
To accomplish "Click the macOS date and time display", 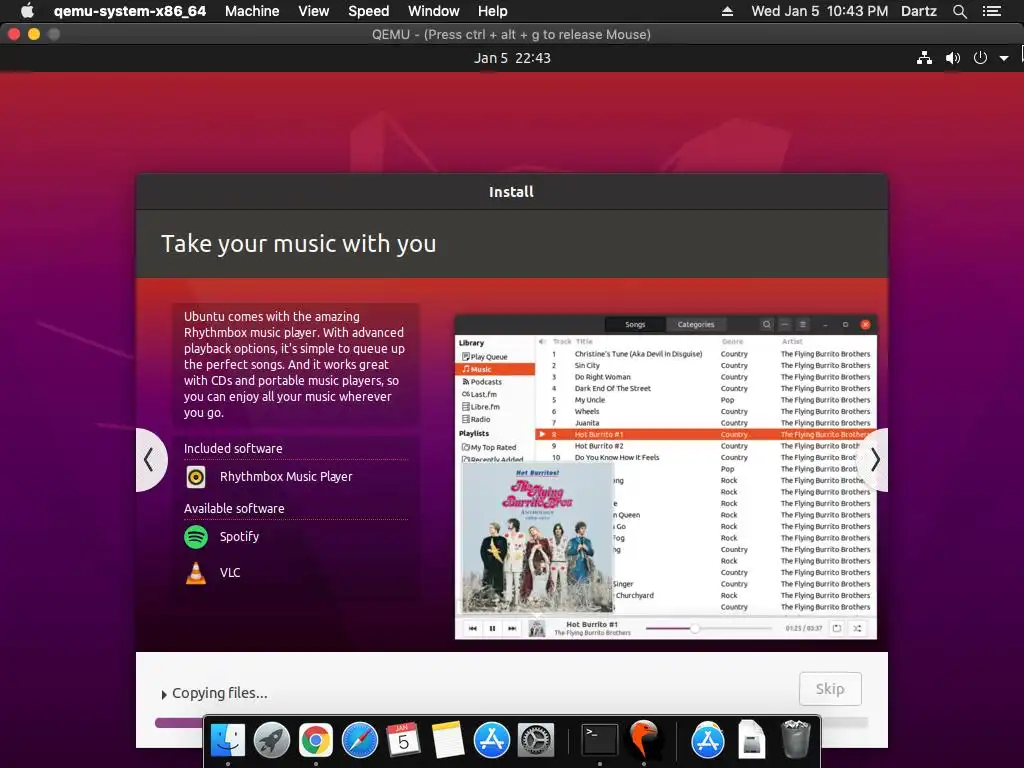I will pos(820,11).
